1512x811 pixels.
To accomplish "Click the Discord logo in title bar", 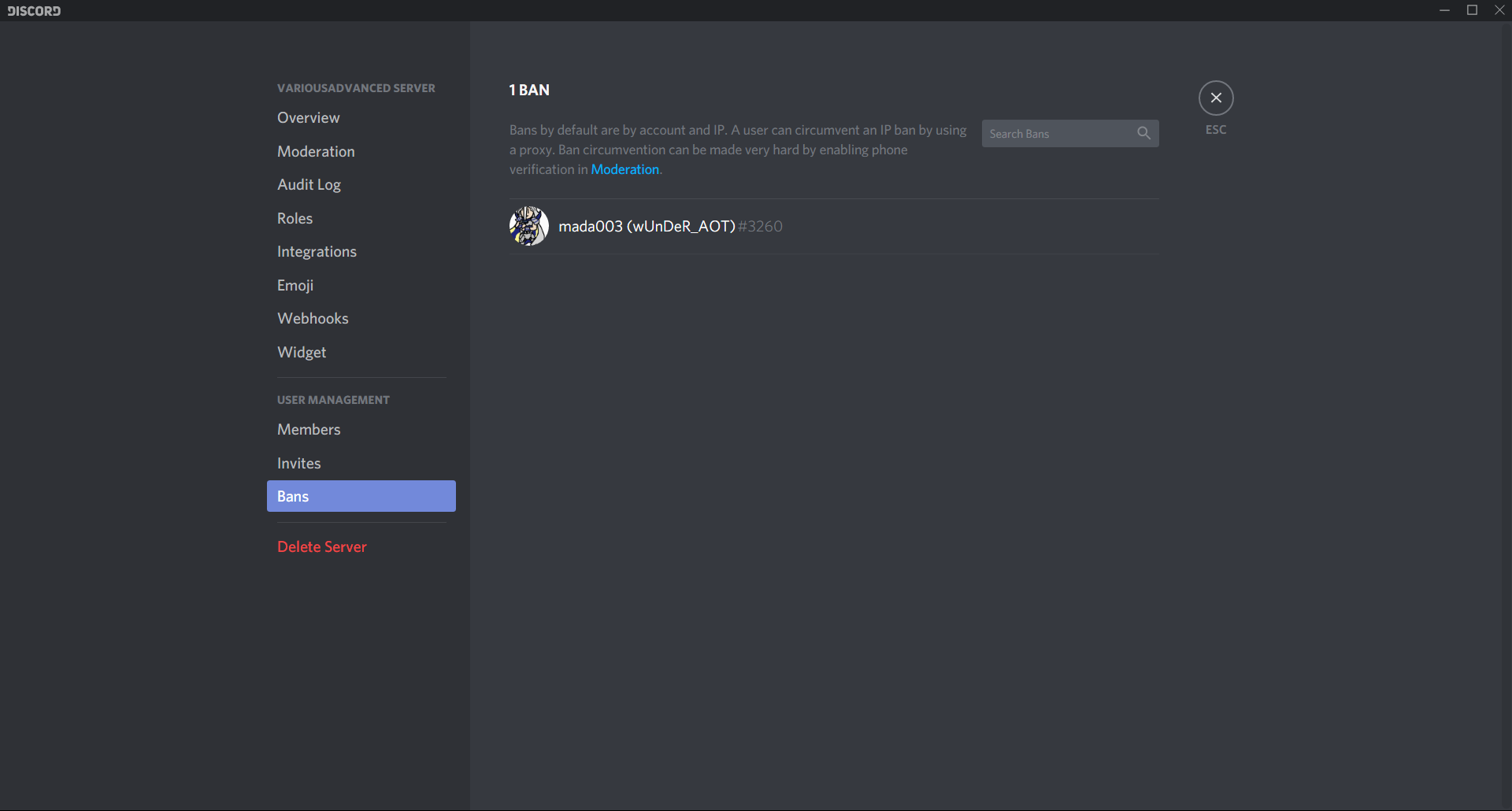I will click(x=34, y=10).
